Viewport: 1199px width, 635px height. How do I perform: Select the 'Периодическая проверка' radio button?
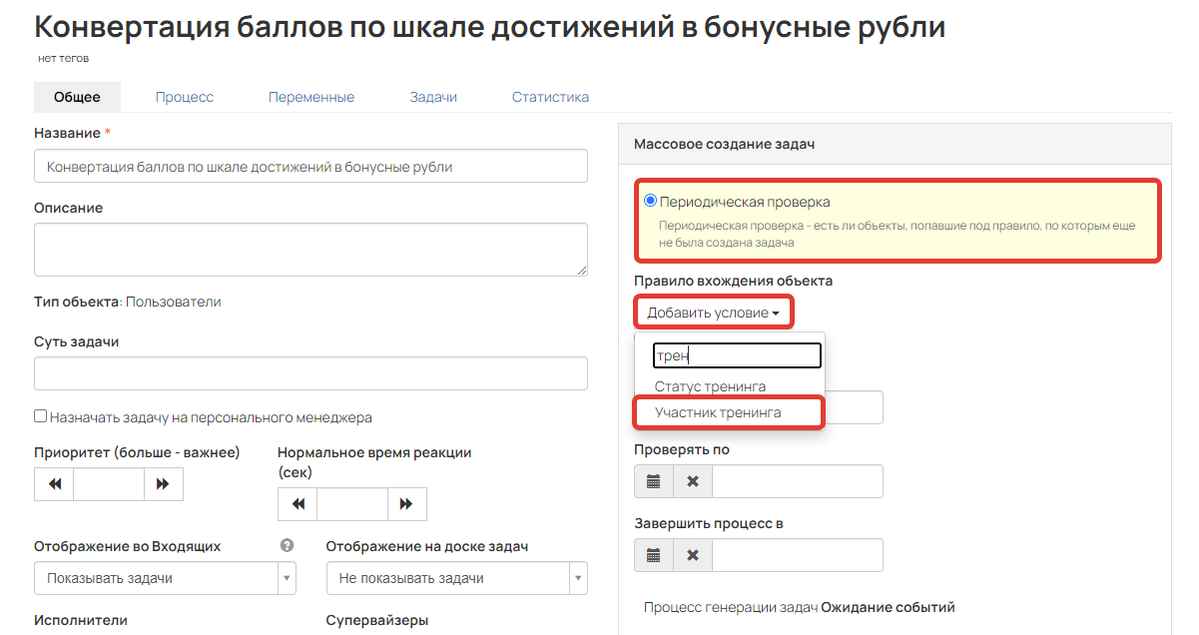650,201
